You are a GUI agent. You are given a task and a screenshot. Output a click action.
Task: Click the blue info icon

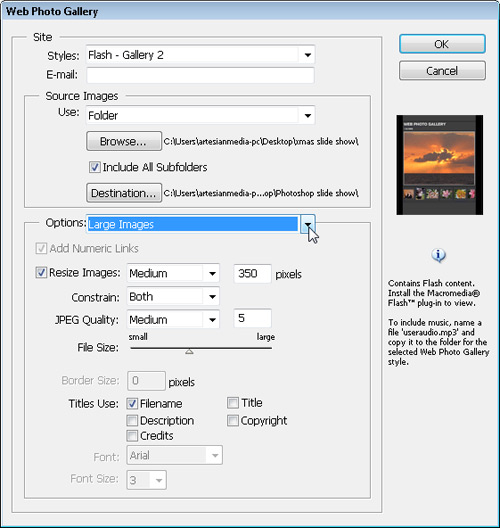pos(438,256)
